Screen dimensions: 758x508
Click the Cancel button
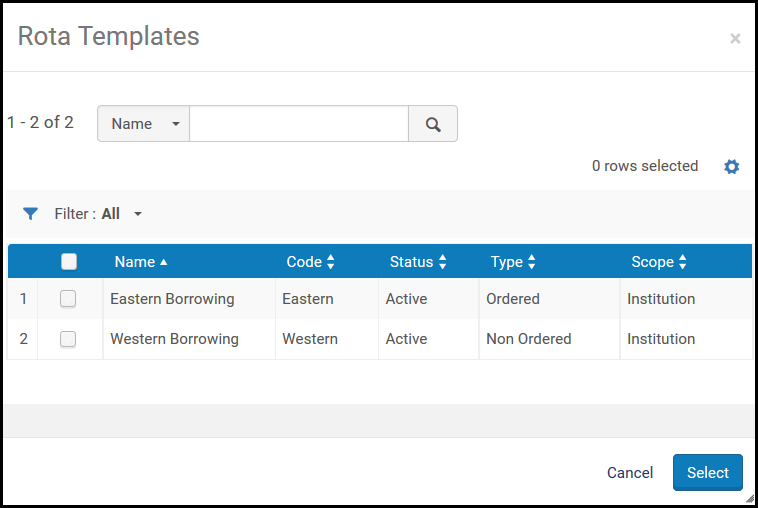(x=630, y=473)
